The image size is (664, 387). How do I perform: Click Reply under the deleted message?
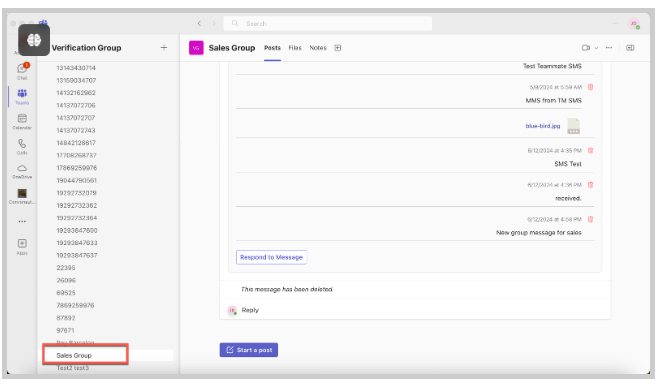pyautogui.click(x=250, y=310)
